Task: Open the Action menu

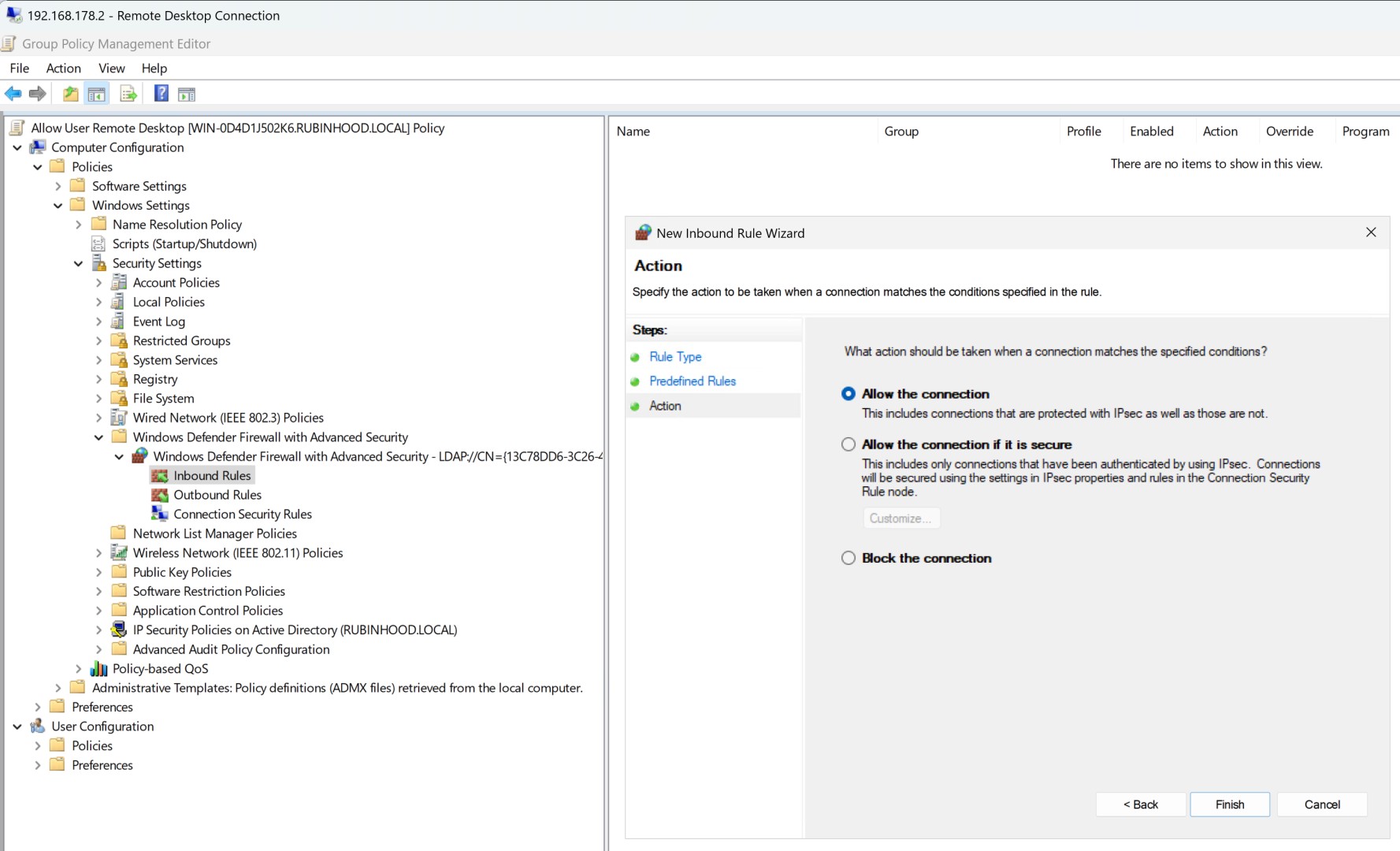Action: [64, 69]
